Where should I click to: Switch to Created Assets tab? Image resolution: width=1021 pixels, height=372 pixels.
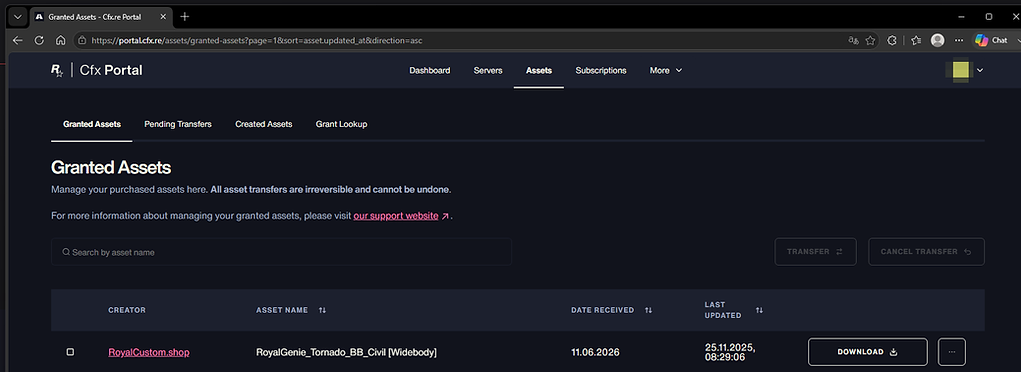[x=264, y=124]
